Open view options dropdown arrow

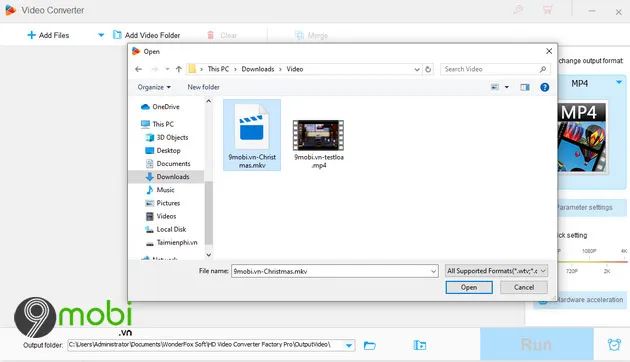point(507,87)
